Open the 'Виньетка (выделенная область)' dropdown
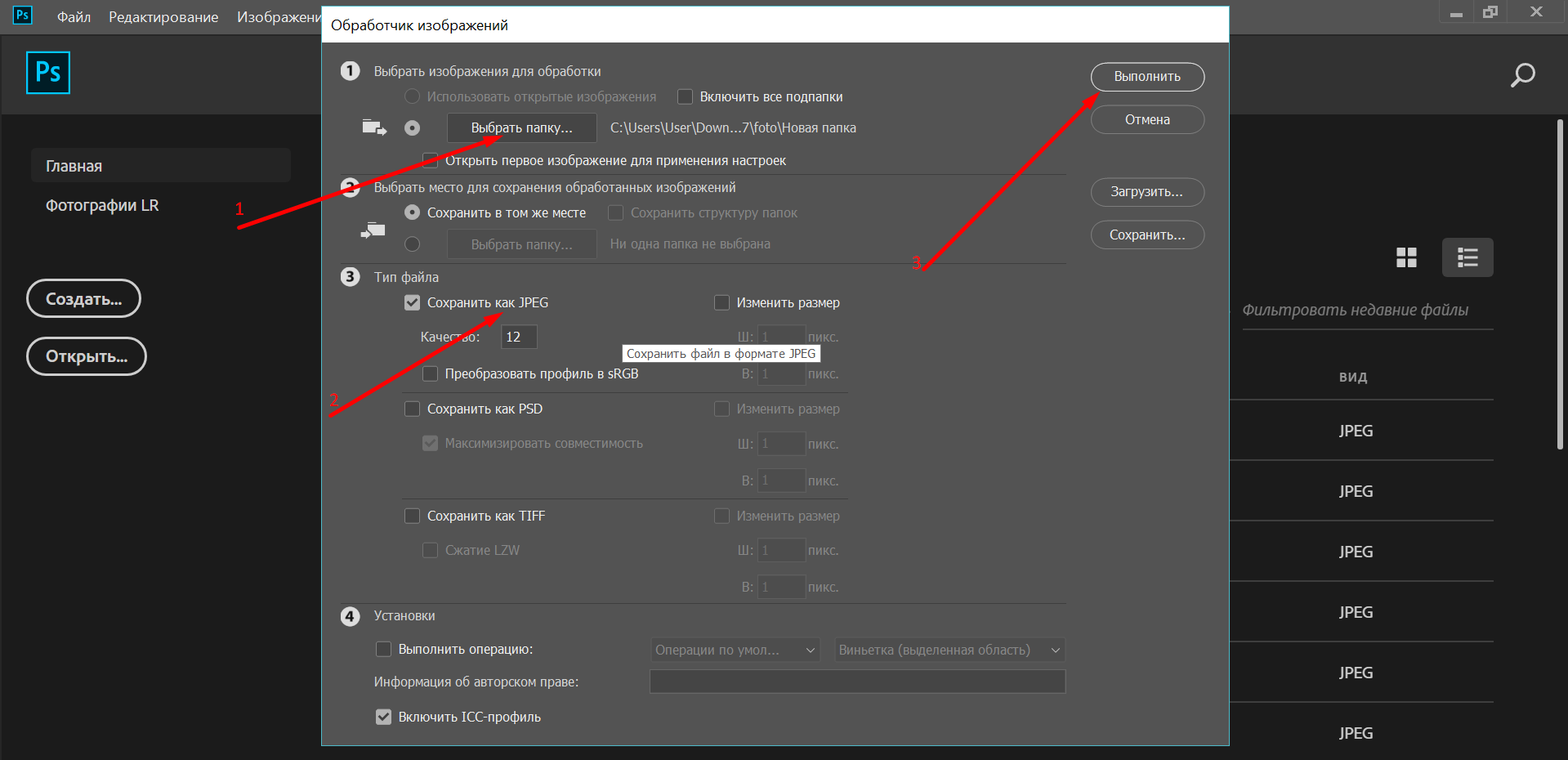 949,650
